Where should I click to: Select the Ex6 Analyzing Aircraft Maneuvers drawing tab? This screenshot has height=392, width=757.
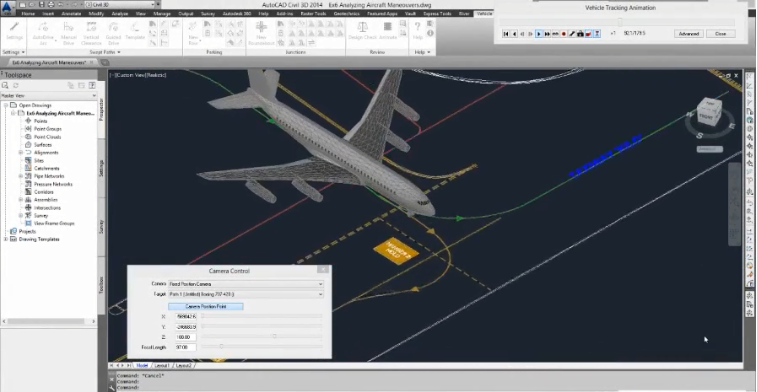coord(49,63)
